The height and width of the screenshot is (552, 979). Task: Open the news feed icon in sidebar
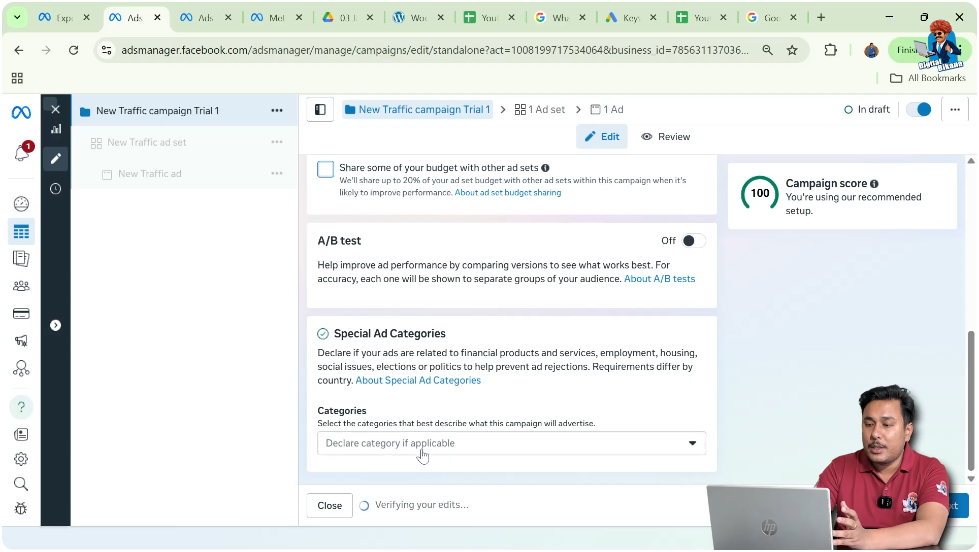21,435
